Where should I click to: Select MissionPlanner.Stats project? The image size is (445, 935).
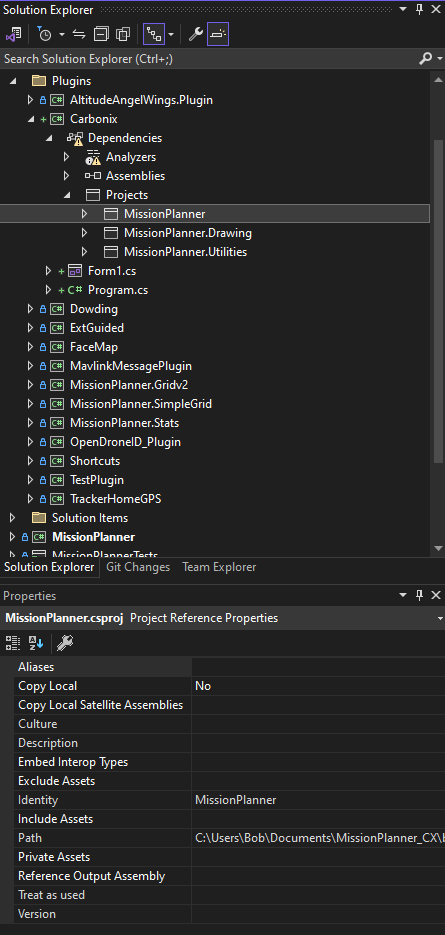(x=125, y=423)
